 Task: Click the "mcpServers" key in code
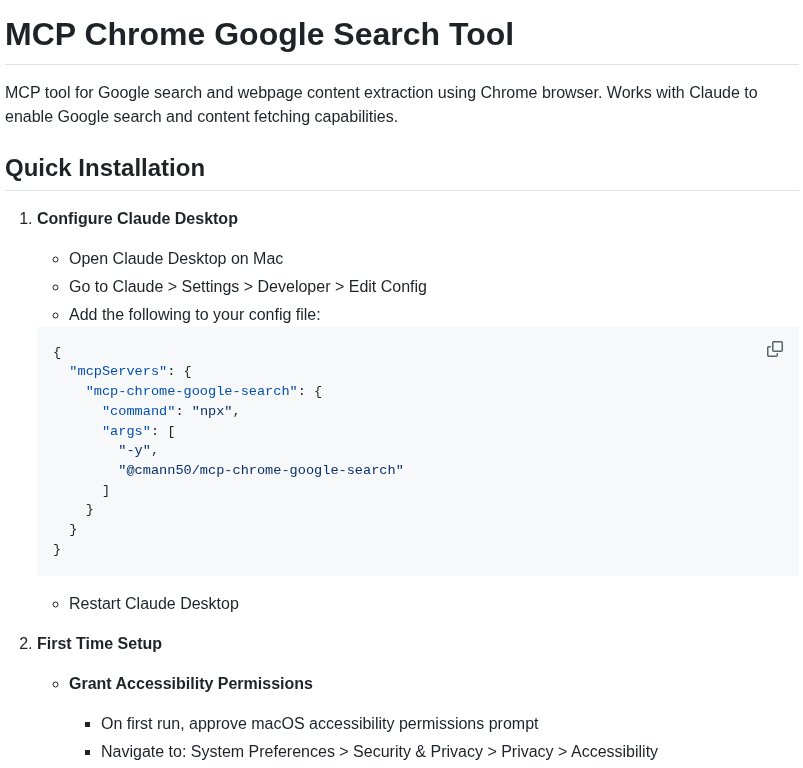118,371
